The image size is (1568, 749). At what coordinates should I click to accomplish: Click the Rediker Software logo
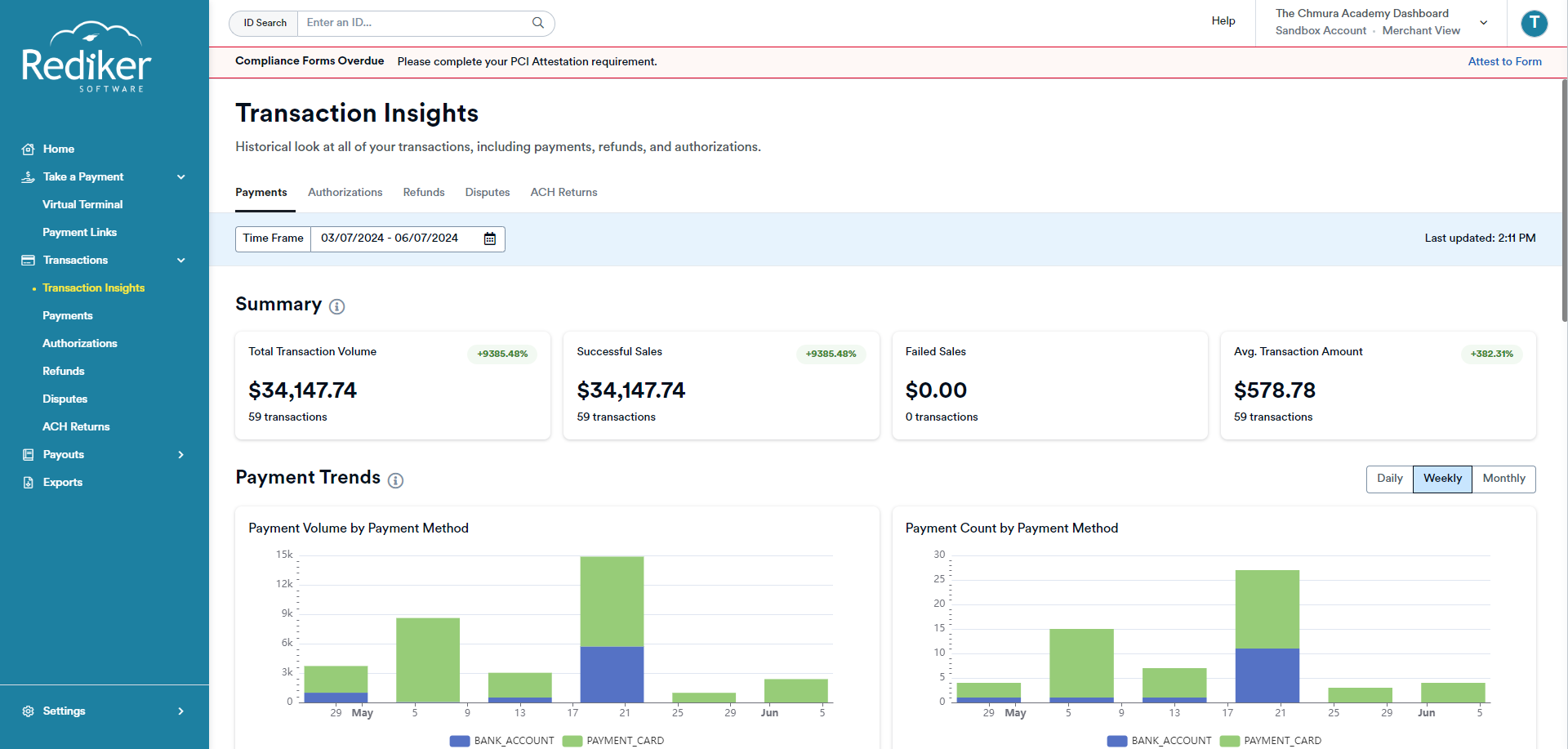coord(87,57)
